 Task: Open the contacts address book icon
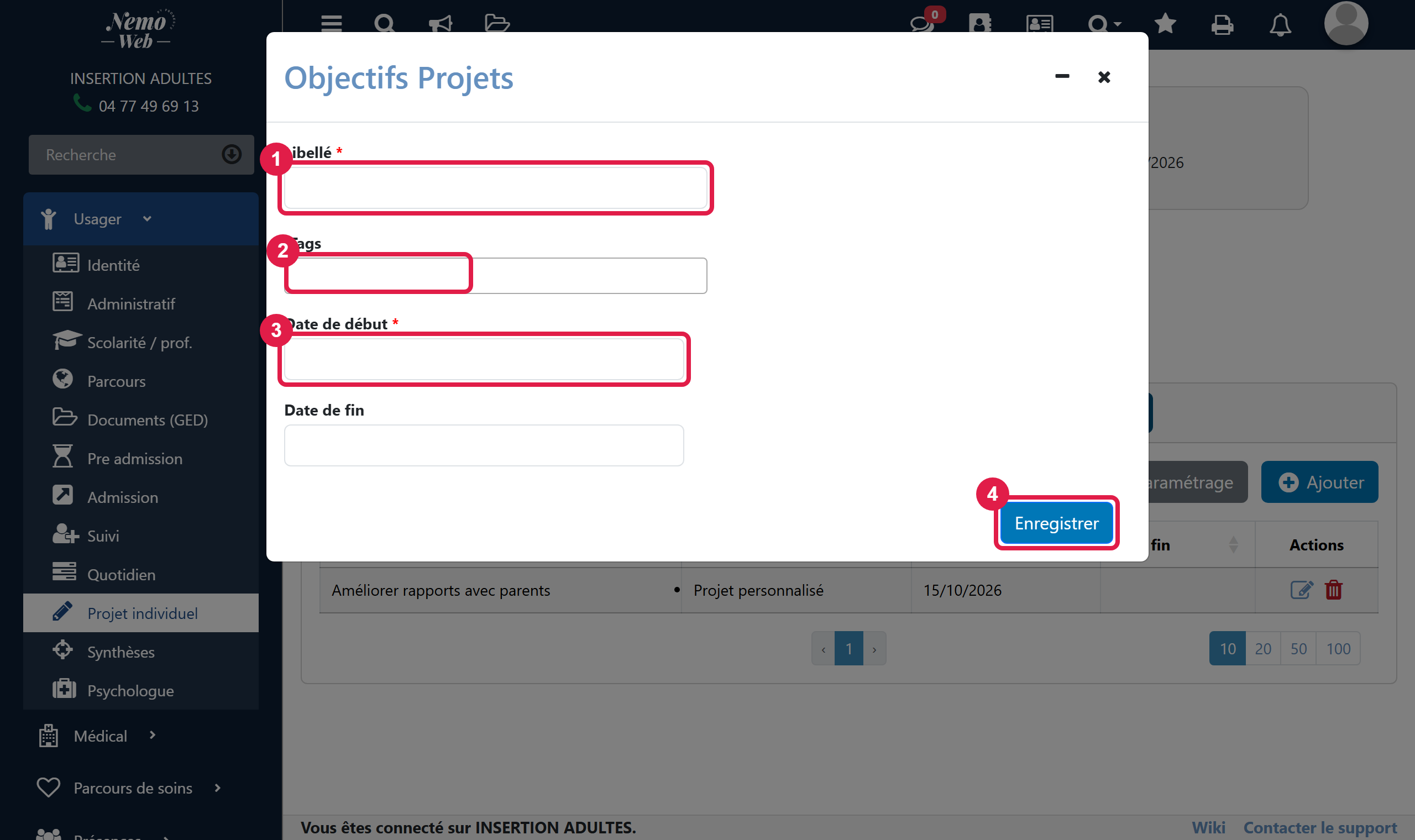click(x=981, y=24)
